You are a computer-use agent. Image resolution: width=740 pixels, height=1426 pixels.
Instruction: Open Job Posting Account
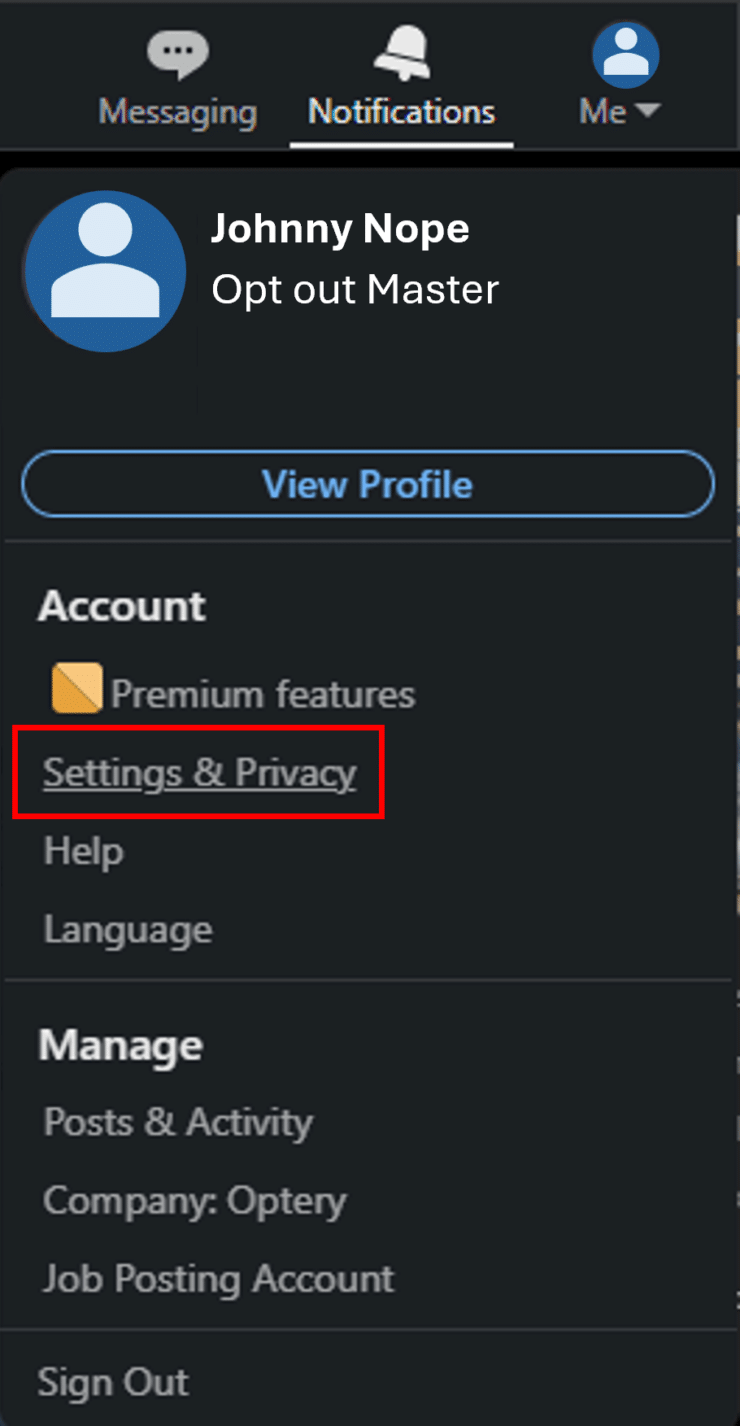point(218,1279)
